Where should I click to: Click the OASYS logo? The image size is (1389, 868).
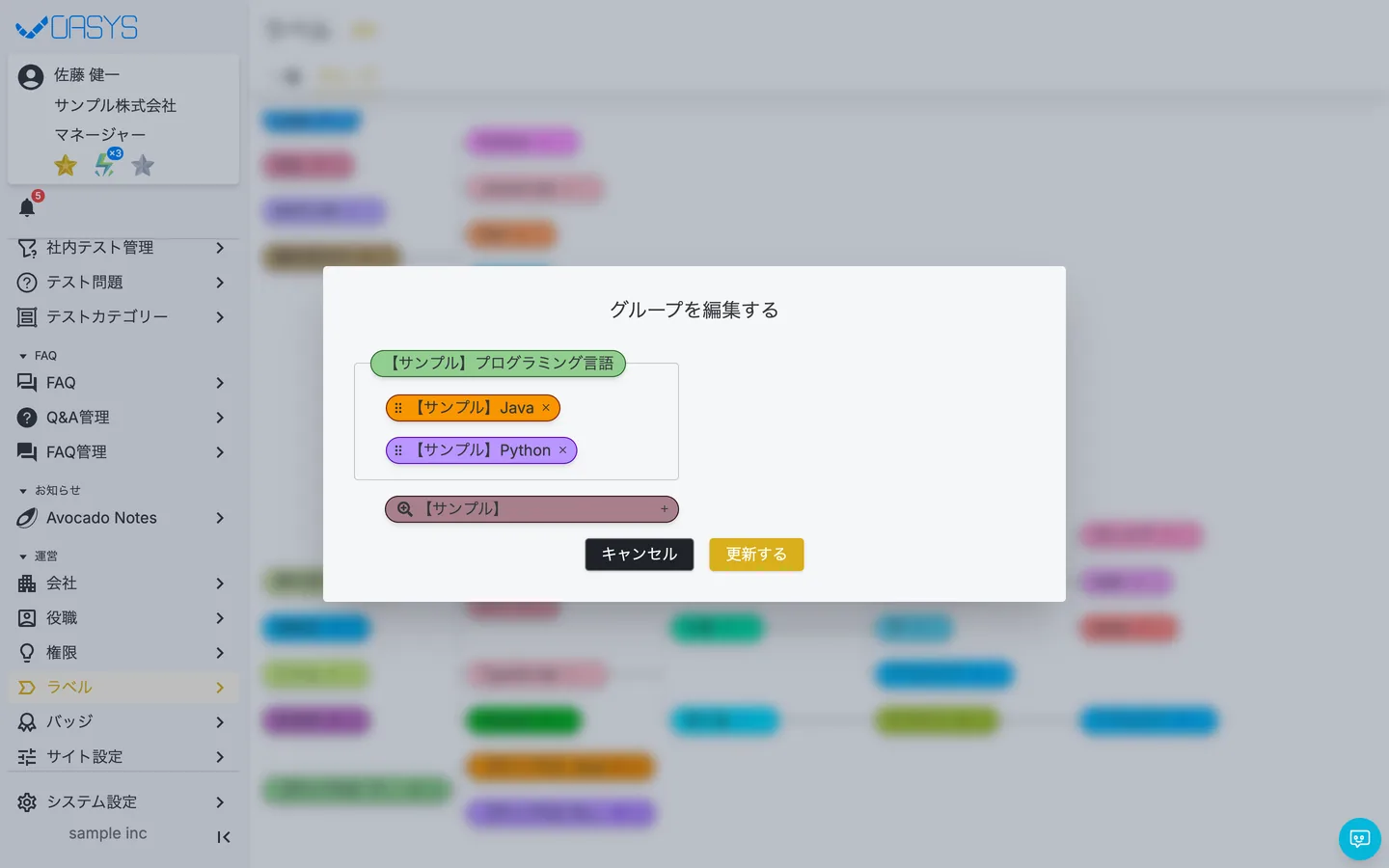(77, 28)
